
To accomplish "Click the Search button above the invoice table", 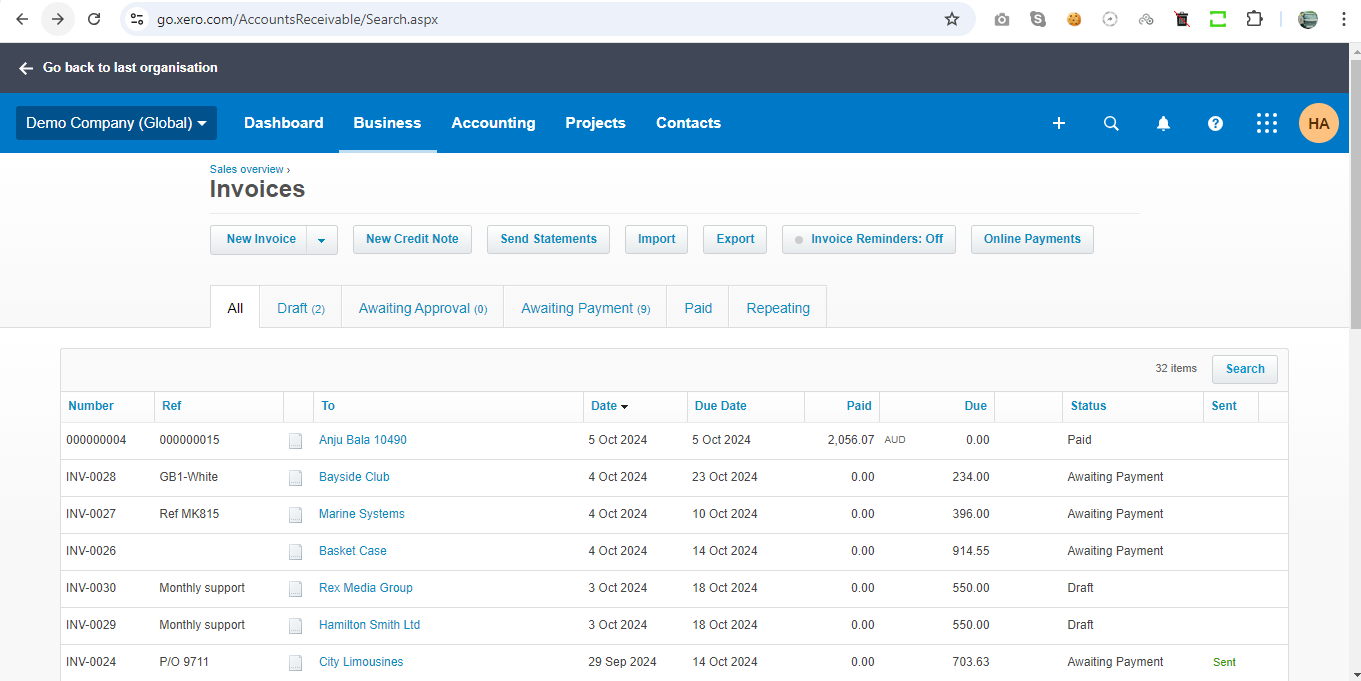I will [x=1245, y=369].
